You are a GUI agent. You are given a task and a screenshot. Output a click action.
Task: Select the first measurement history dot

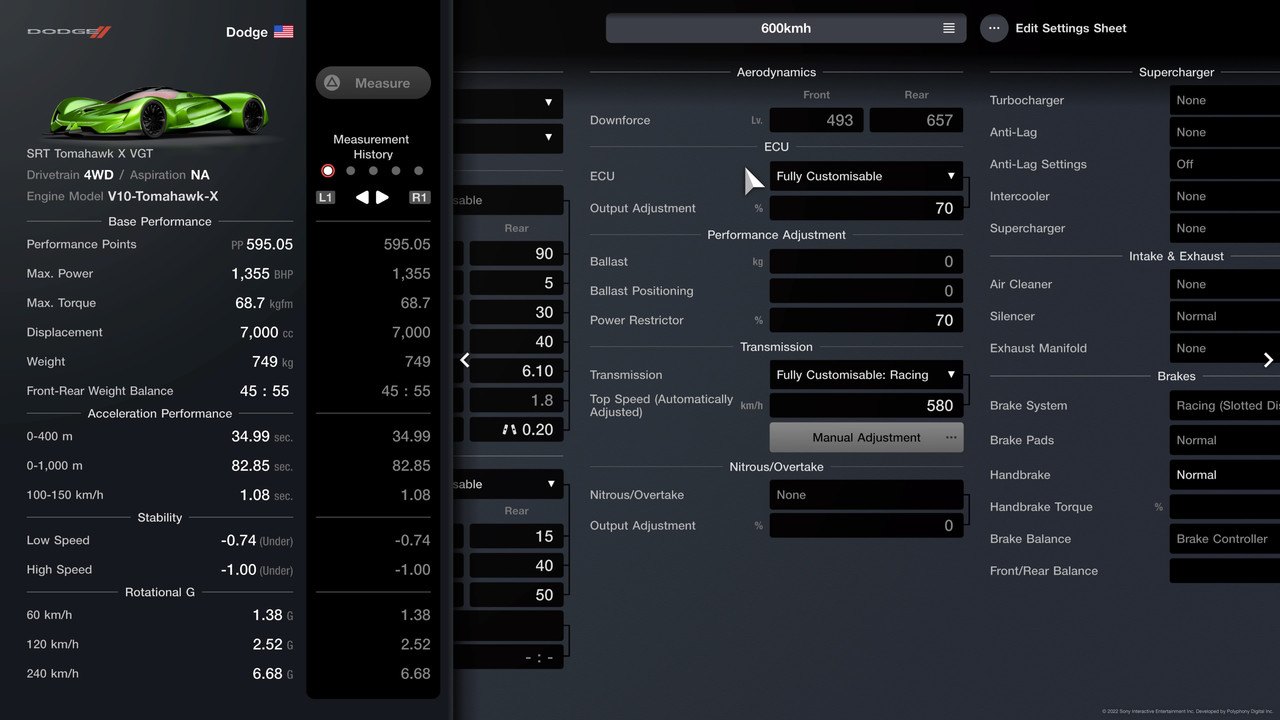(328, 171)
